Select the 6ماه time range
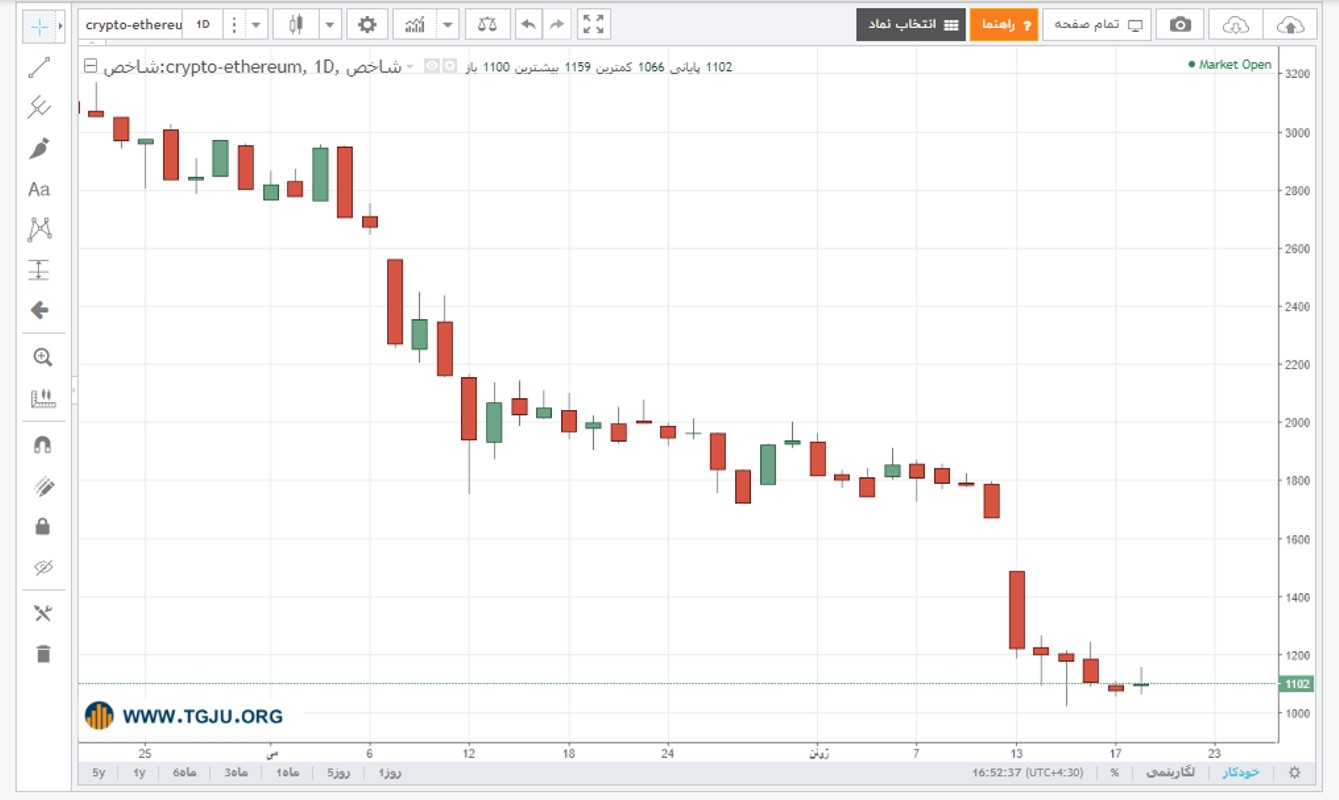1339x800 pixels. tap(184, 772)
